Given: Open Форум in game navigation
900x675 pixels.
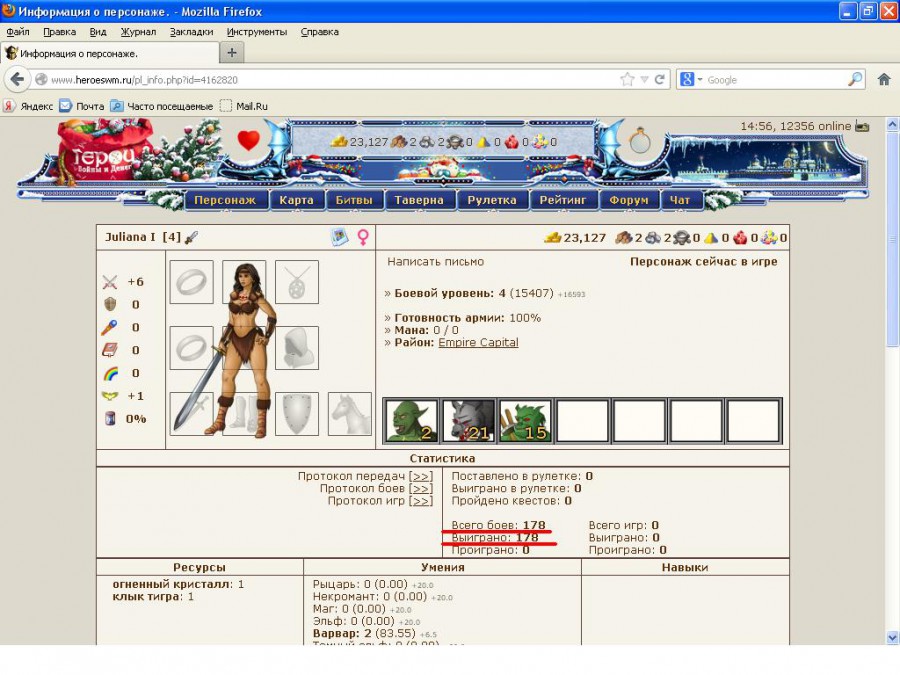Looking at the screenshot, I should pos(629,200).
